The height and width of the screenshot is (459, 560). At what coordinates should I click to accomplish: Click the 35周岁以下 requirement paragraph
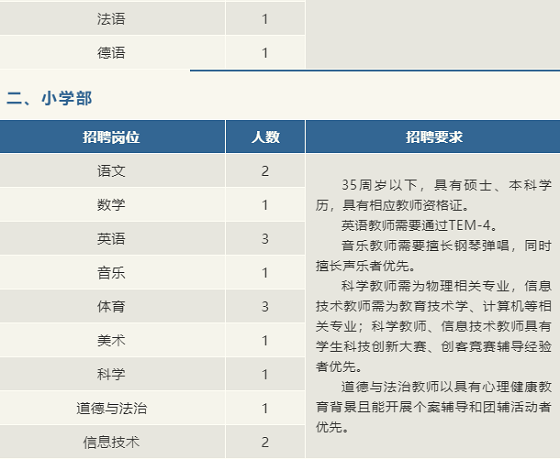click(x=433, y=195)
